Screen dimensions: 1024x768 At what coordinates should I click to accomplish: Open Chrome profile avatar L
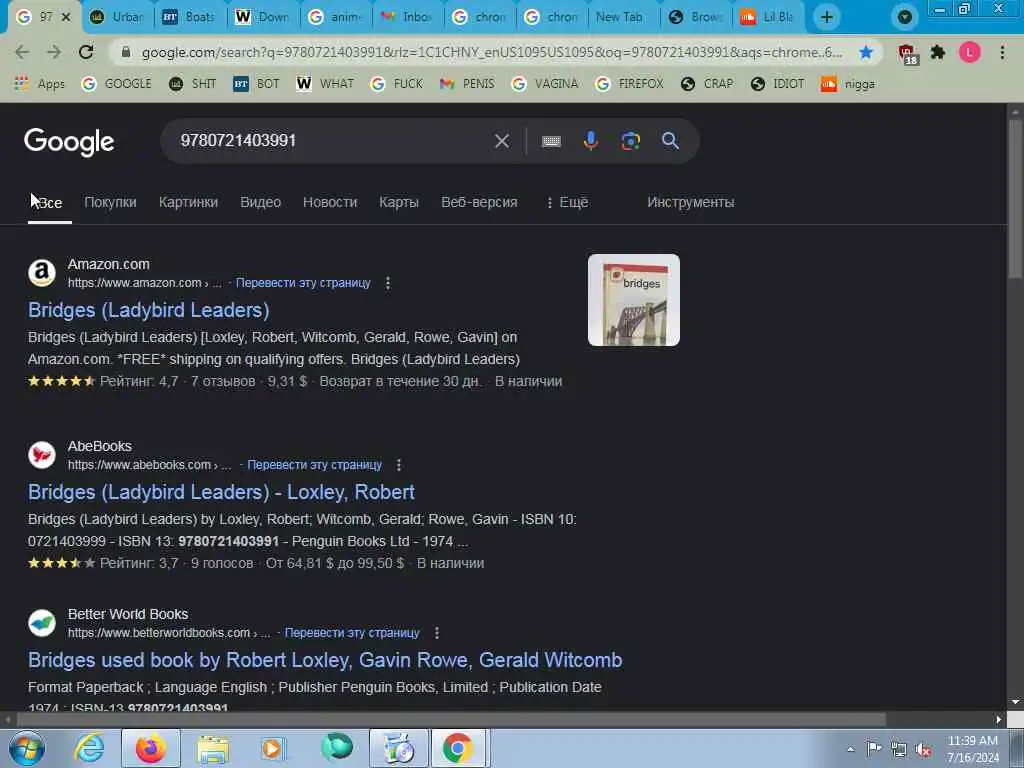[970, 52]
